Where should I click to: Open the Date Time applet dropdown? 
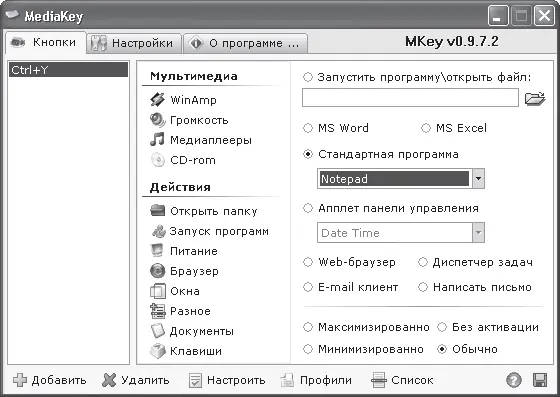tap(478, 233)
